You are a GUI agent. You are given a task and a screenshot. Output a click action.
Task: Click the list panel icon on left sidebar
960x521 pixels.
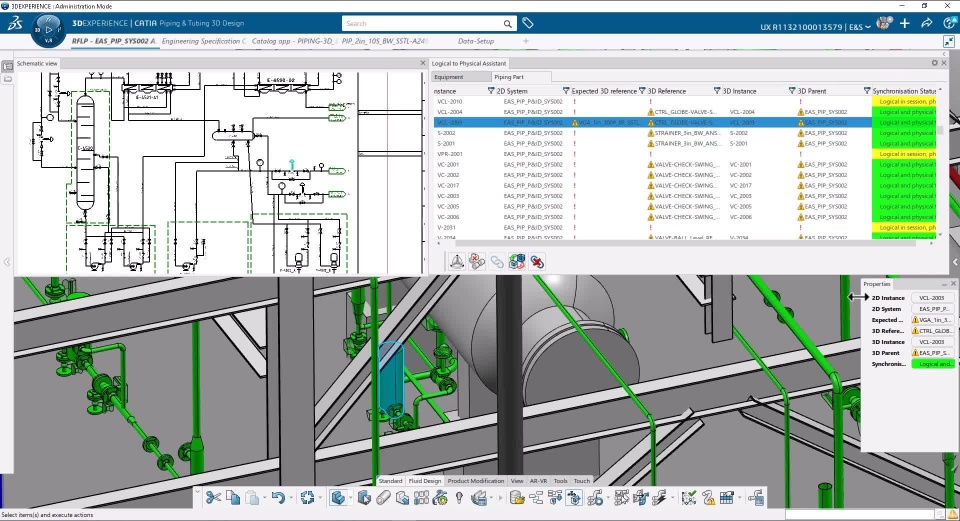(7, 66)
